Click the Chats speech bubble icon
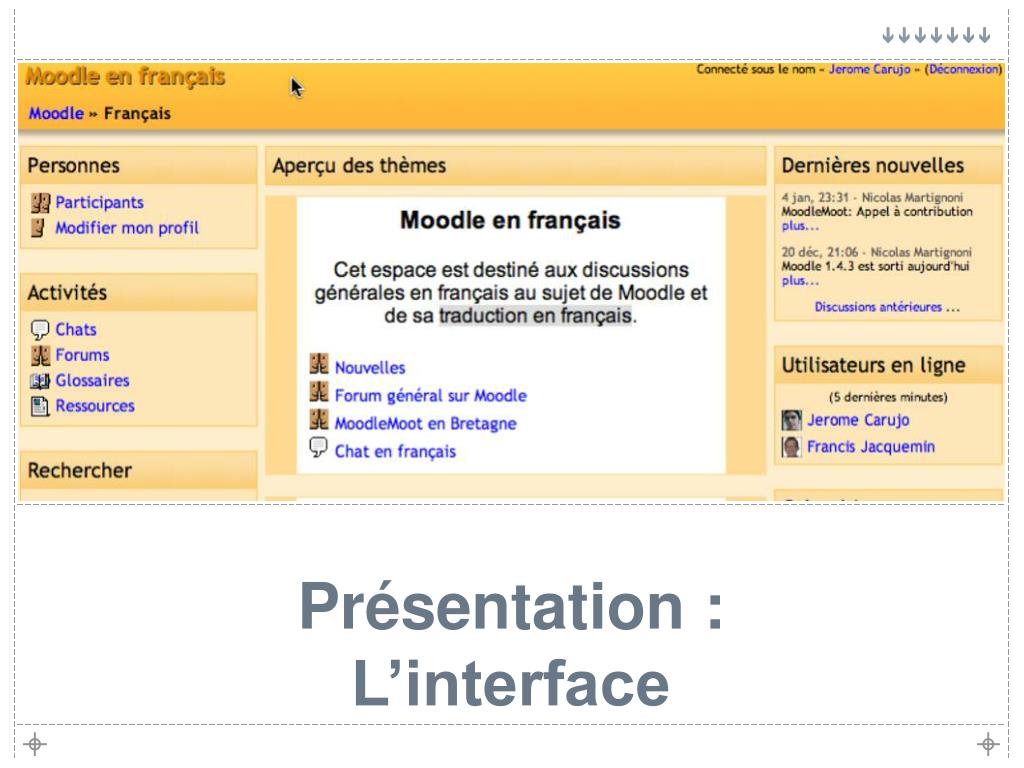Screen dimensions: 1024x768 [40, 330]
